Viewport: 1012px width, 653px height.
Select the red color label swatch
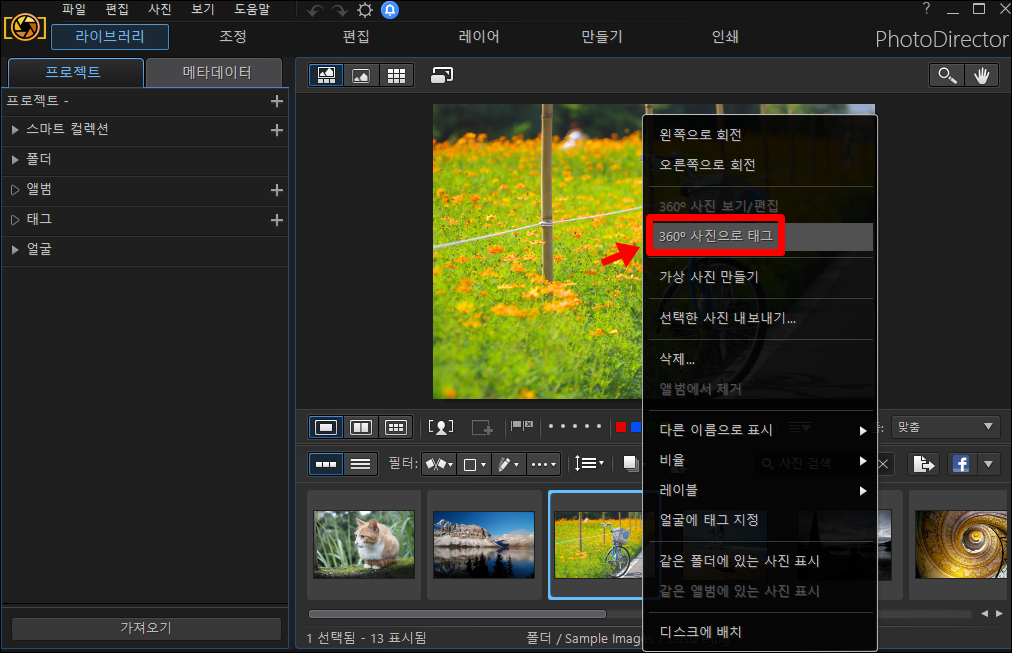click(x=621, y=427)
